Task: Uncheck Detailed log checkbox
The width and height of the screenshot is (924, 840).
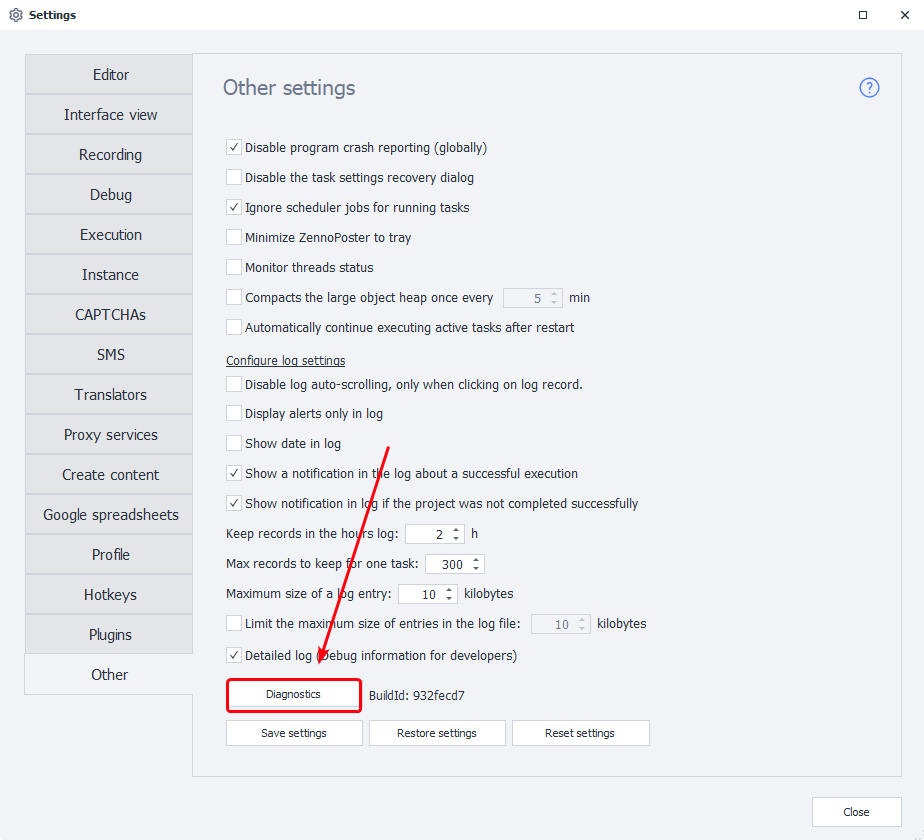Action: point(234,656)
